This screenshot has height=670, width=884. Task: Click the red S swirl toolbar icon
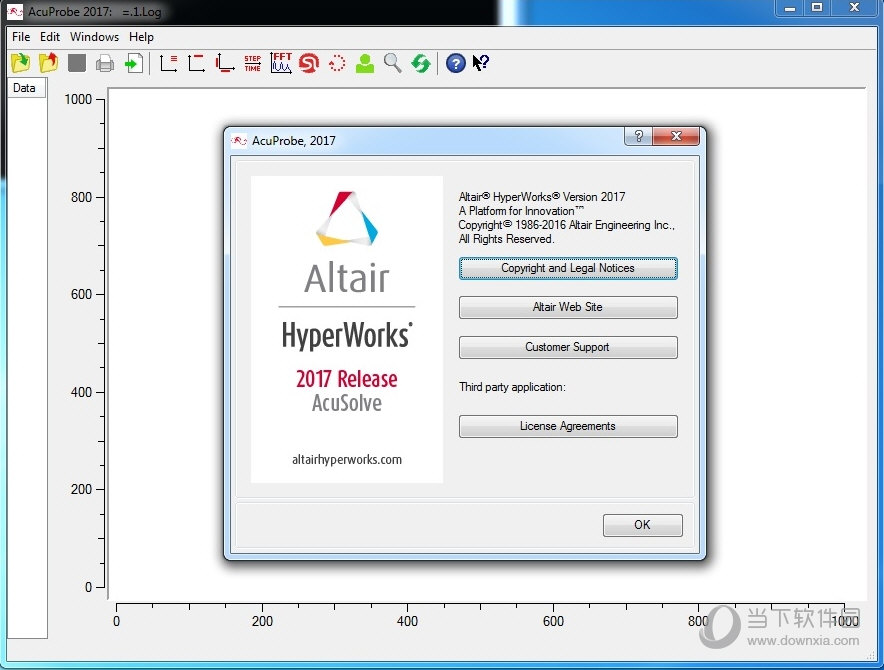[x=309, y=63]
